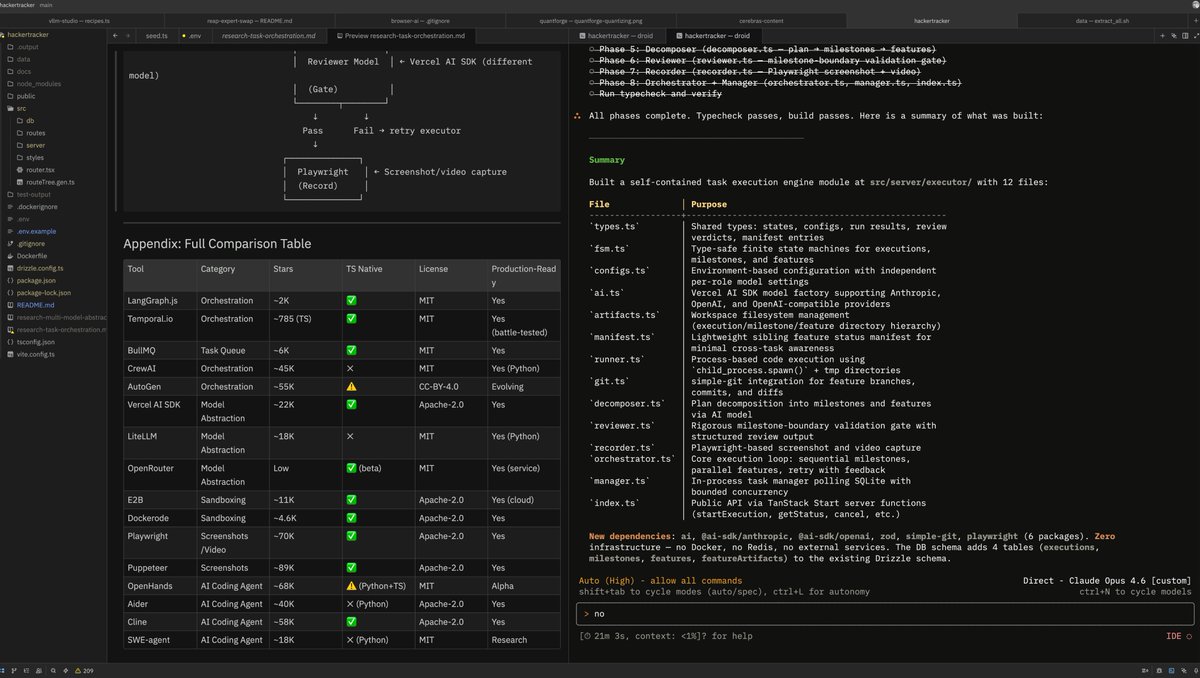Expand the server folder under src
Viewport: 1200px width, 678px height.
tap(35, 145)
